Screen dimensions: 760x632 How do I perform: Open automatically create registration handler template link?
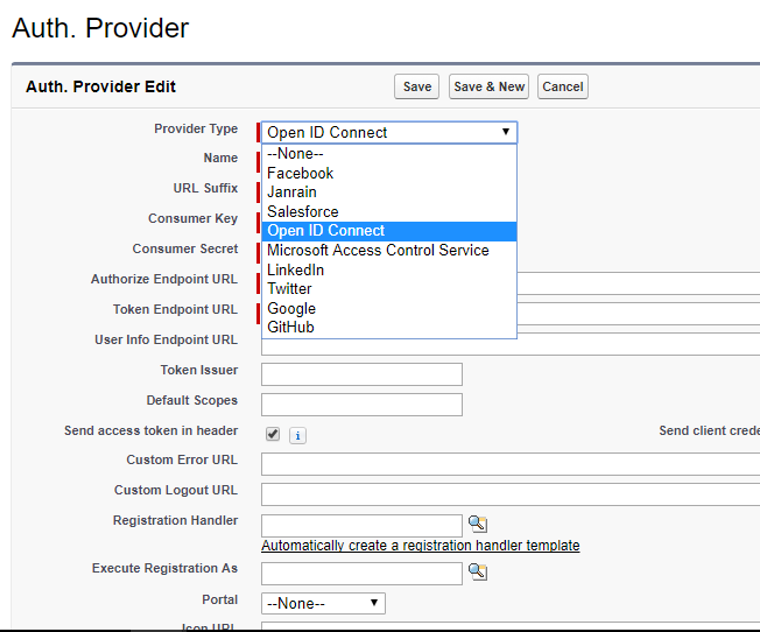420,546
